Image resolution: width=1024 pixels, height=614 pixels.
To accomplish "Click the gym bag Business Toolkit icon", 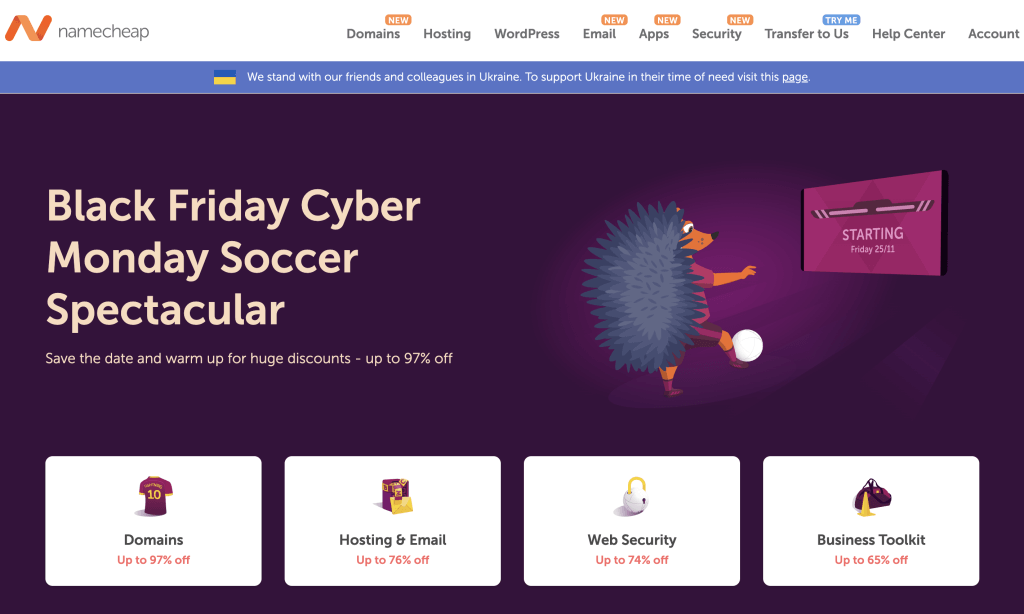I will pyautogui.click(x=871, y=496).
